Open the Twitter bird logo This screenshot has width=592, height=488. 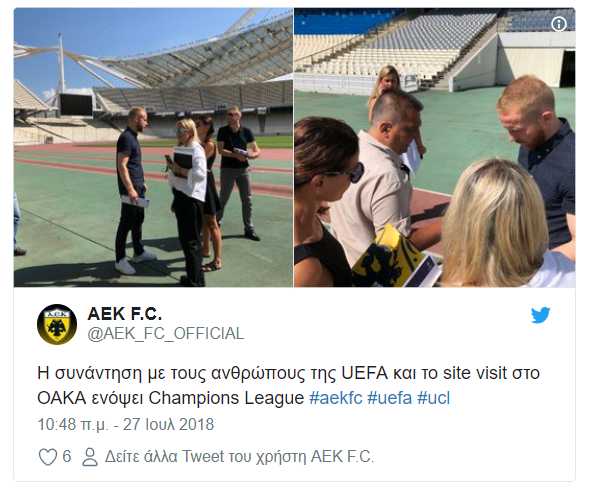(540, 316)
